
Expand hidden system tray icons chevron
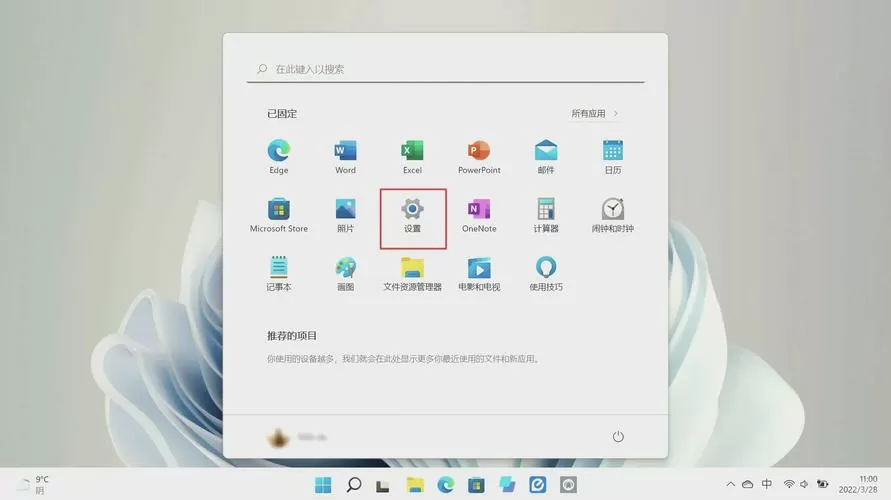pos(731,484)
